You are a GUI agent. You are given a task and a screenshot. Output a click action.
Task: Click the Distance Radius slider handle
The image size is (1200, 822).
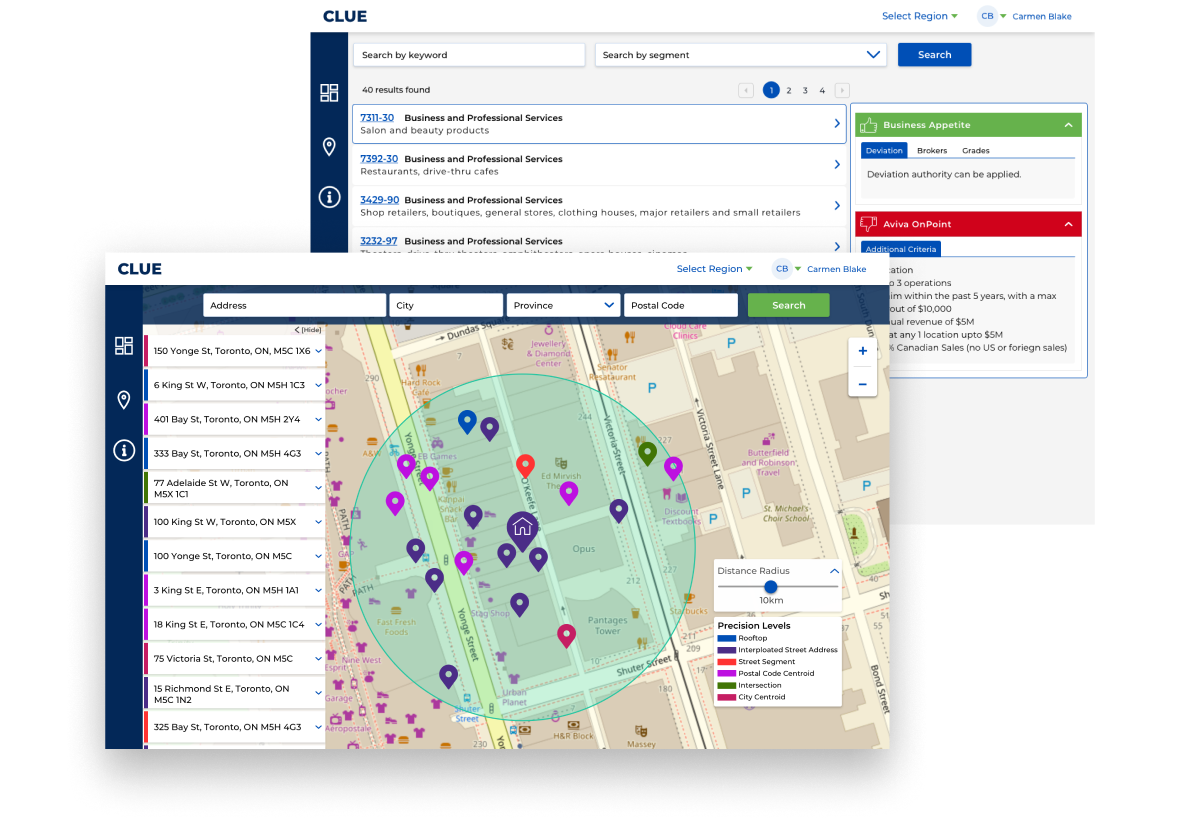(770, 587)
